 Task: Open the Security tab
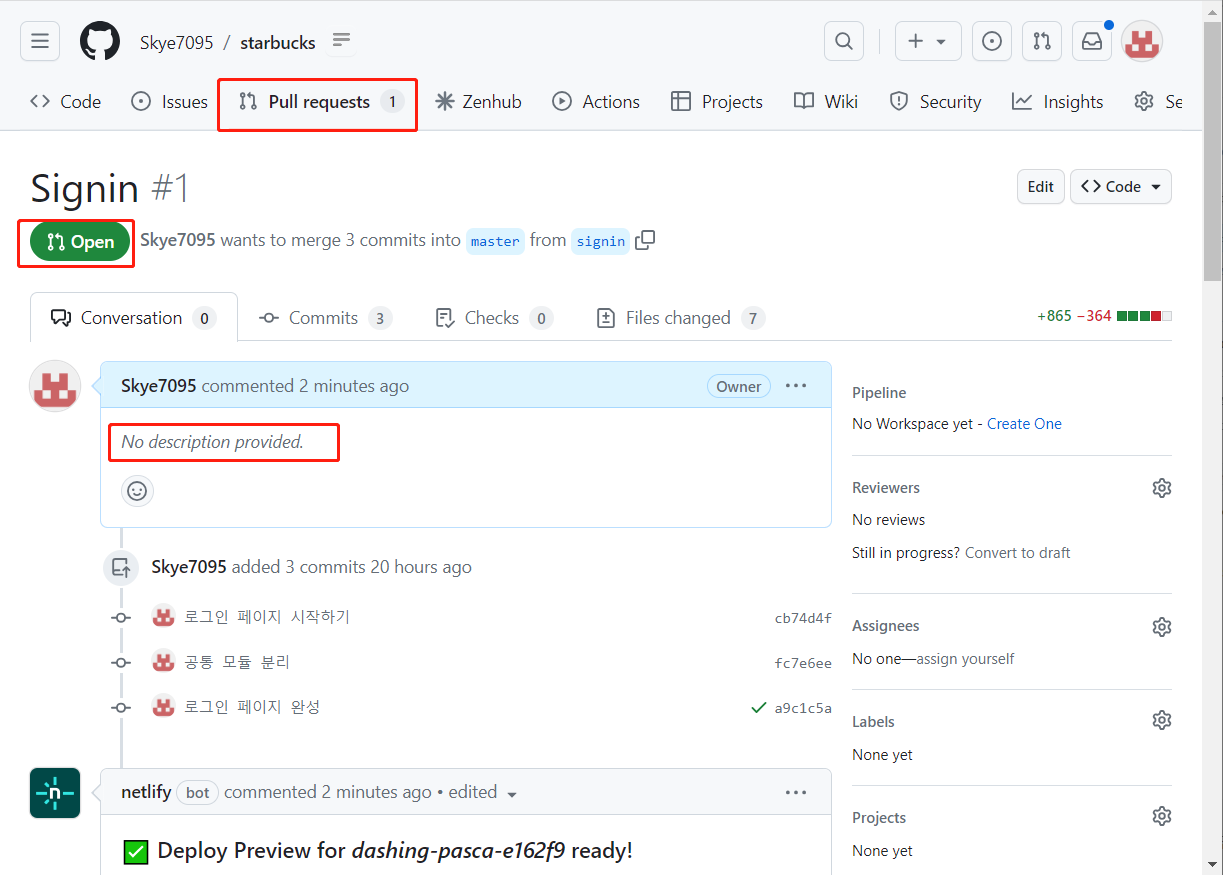[935, 102]
